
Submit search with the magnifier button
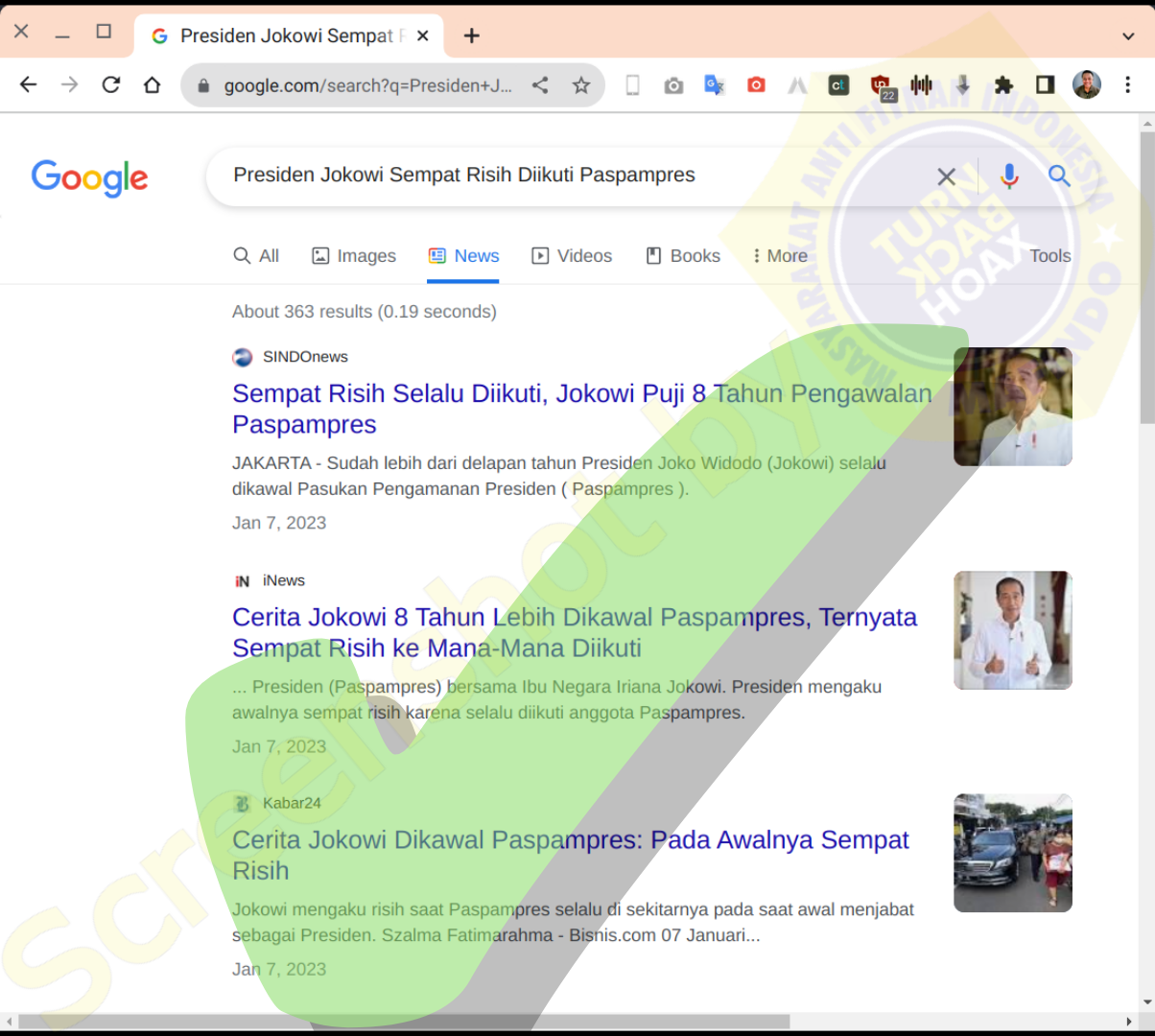[x=1059, y=177]
